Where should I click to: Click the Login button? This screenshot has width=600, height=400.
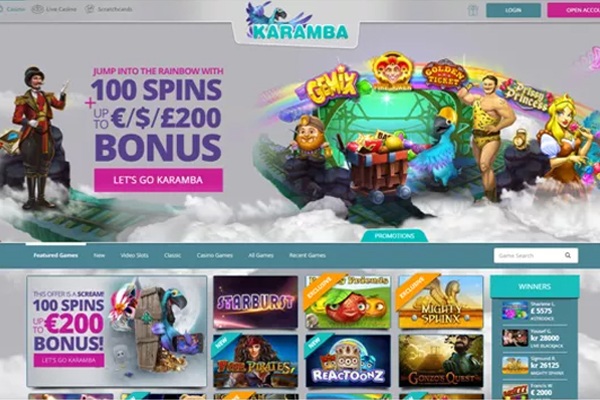[x=513, y=10]
